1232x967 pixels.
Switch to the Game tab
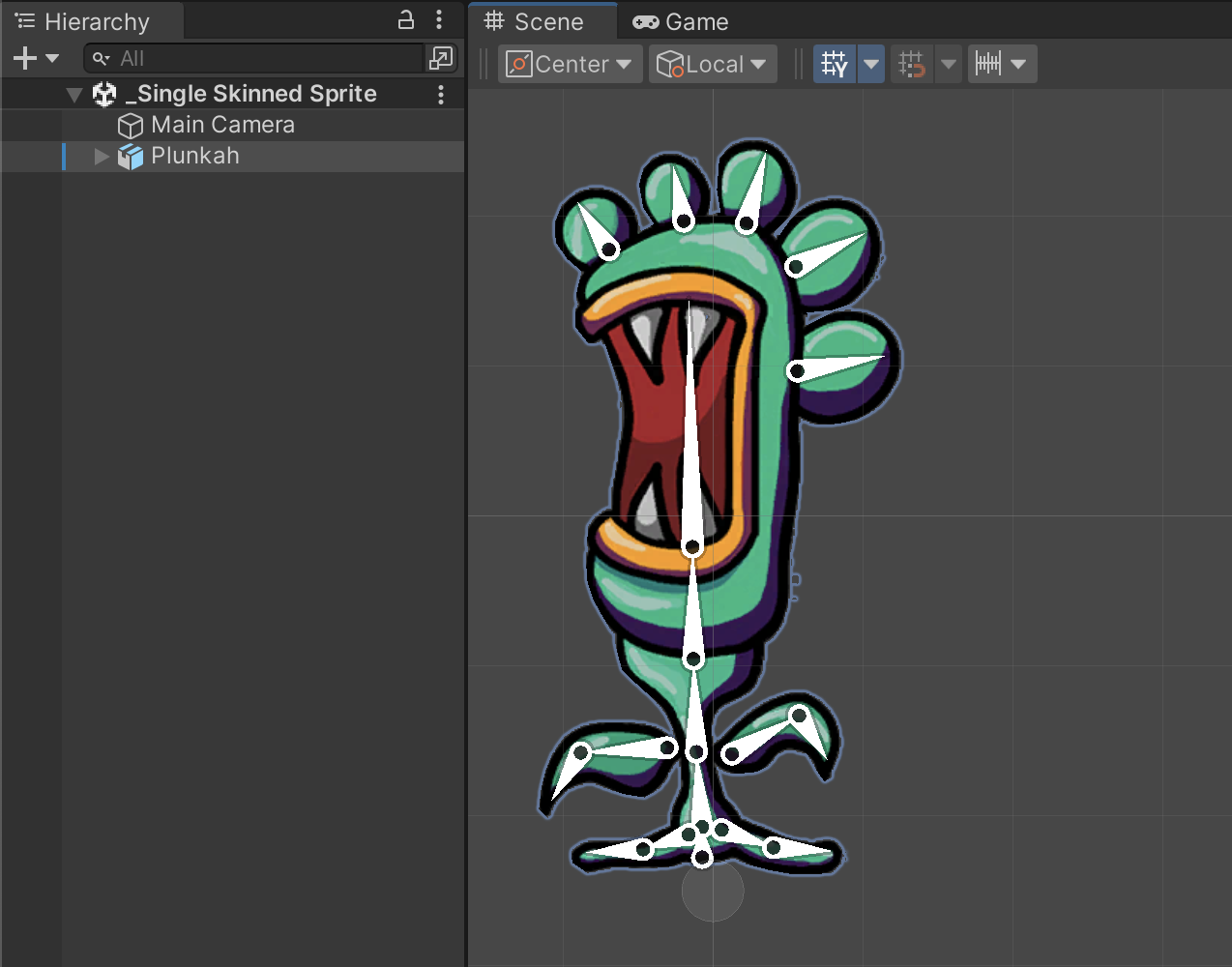(x=681, y=21)
